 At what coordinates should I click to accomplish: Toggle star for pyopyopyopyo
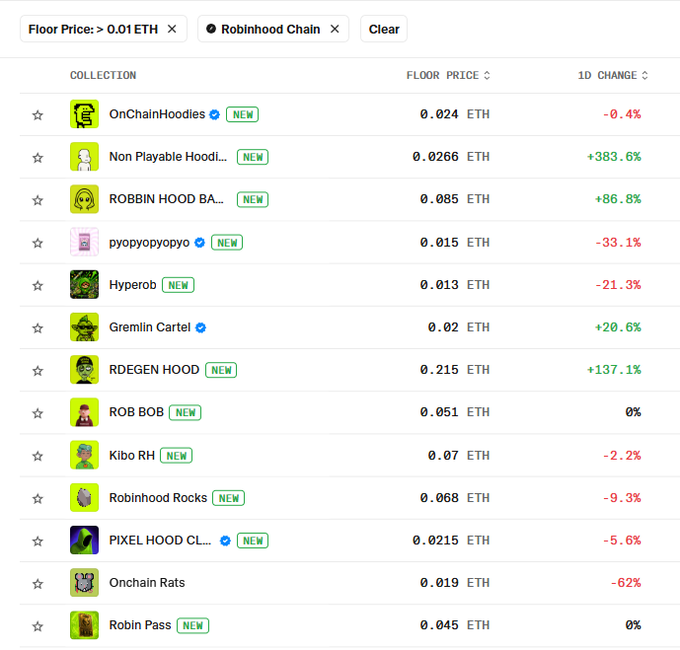[38, 243]
